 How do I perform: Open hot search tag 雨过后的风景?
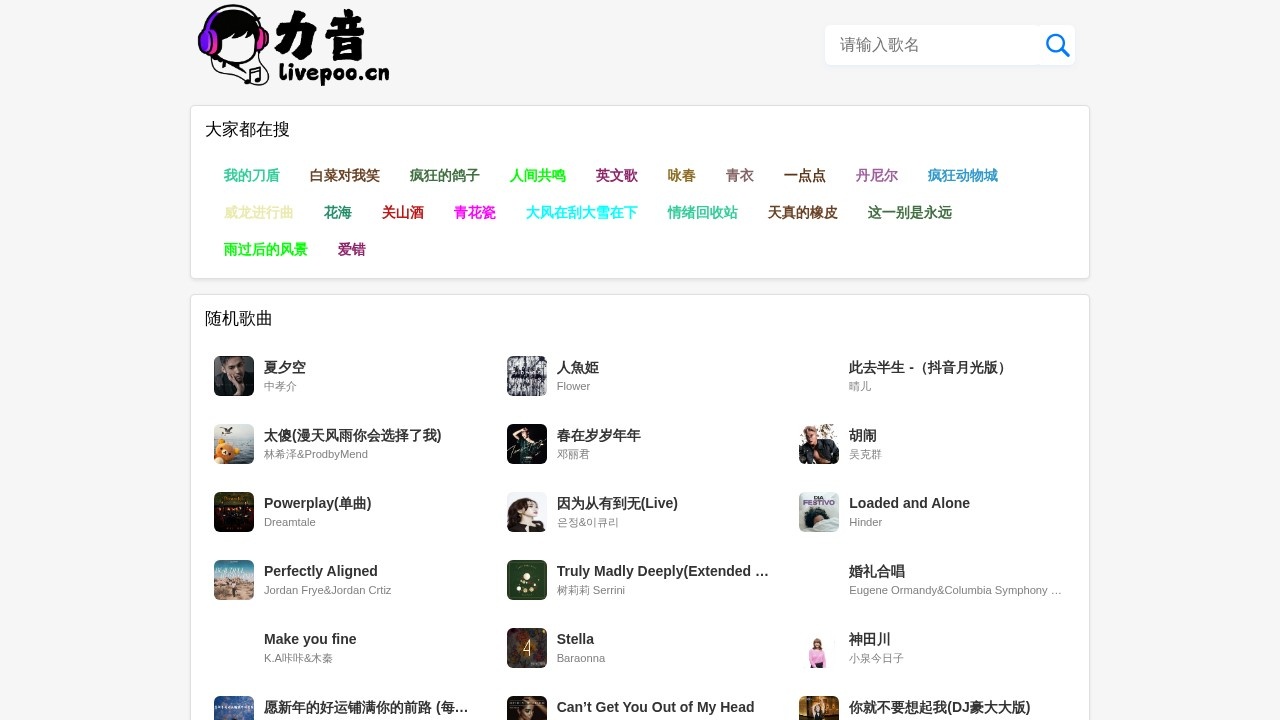(265, 249)
